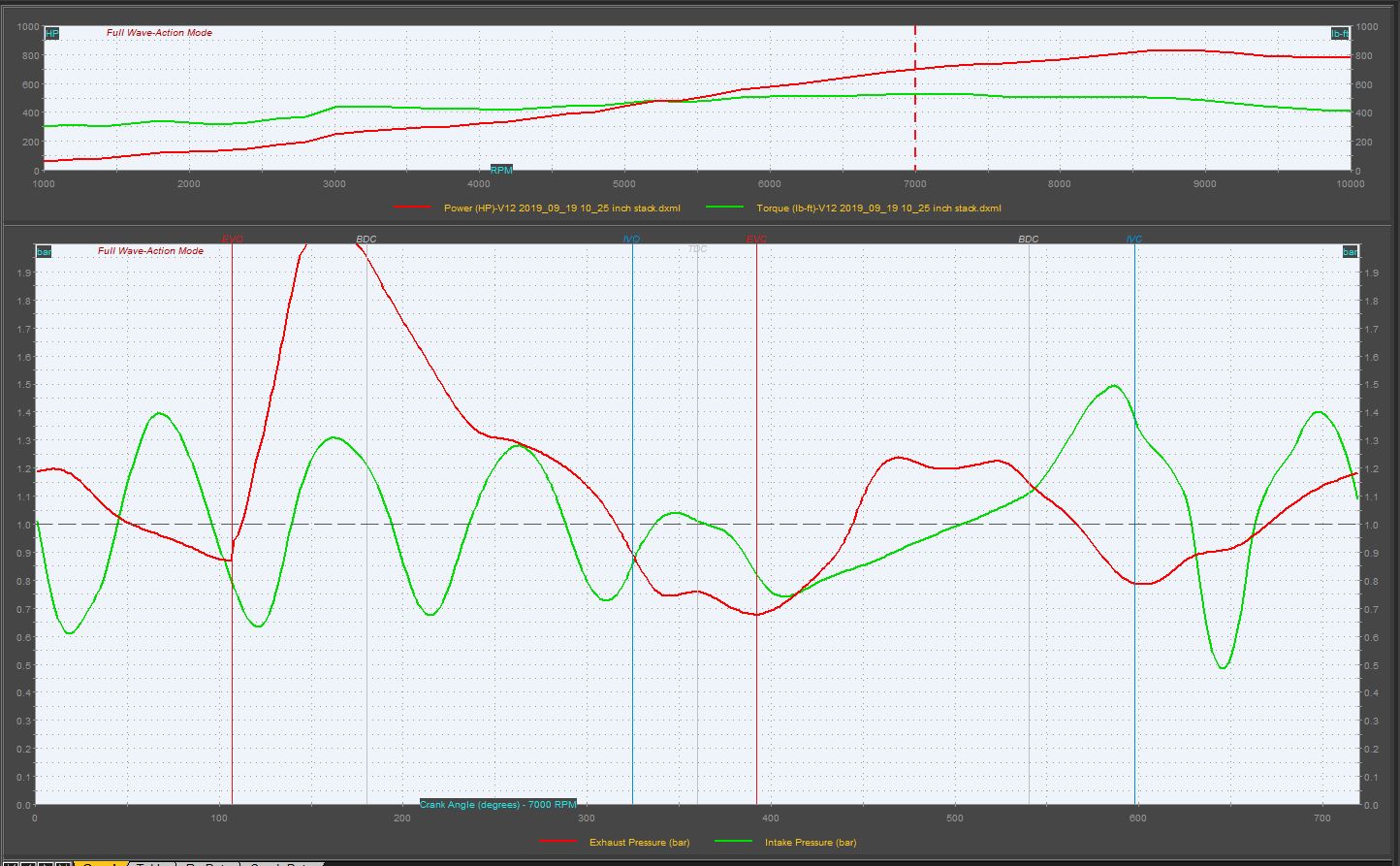Click the BDC label just after EVO

[x=366, y=239]
